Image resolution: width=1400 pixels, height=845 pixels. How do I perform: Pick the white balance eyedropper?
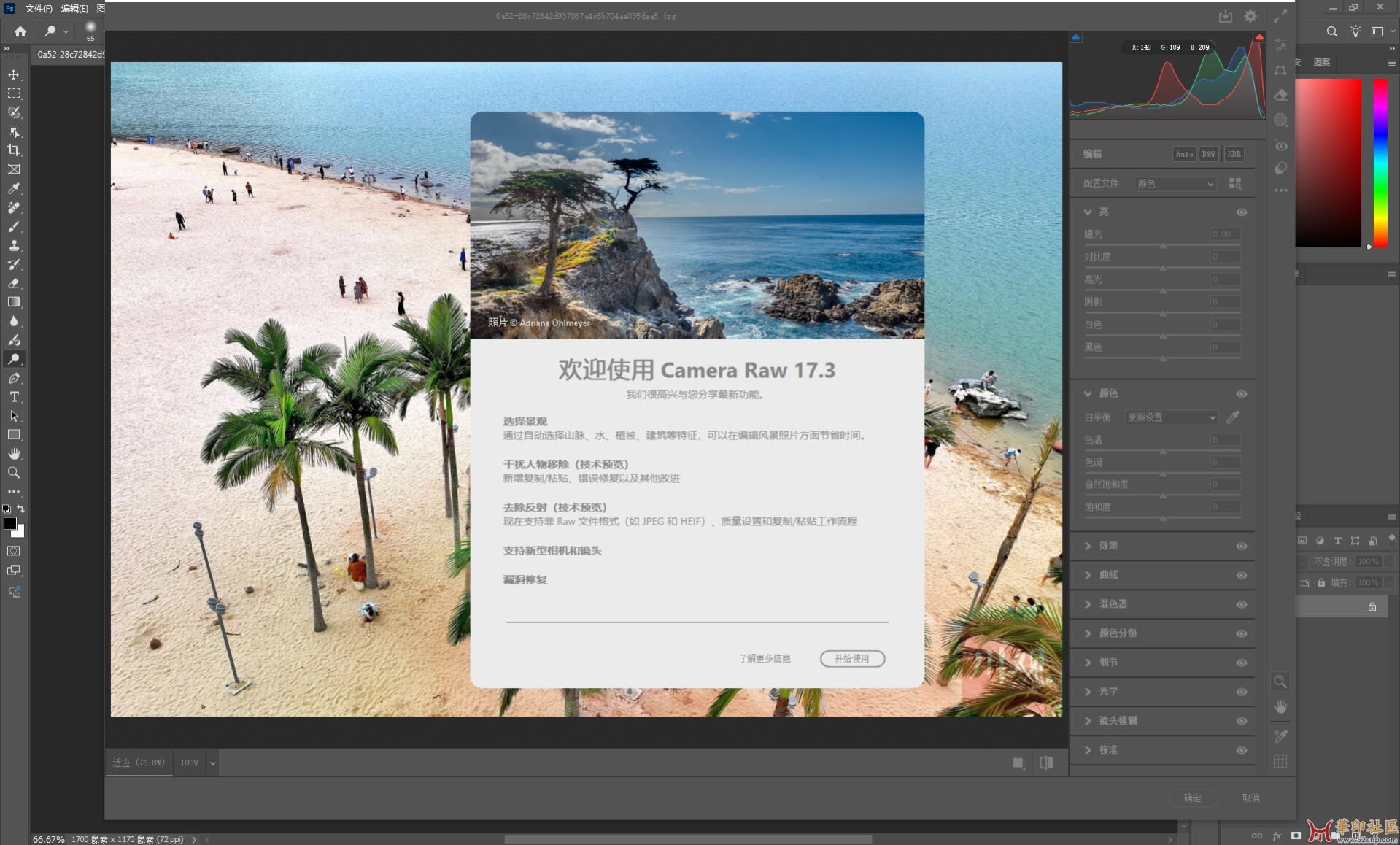(1233, 417)
